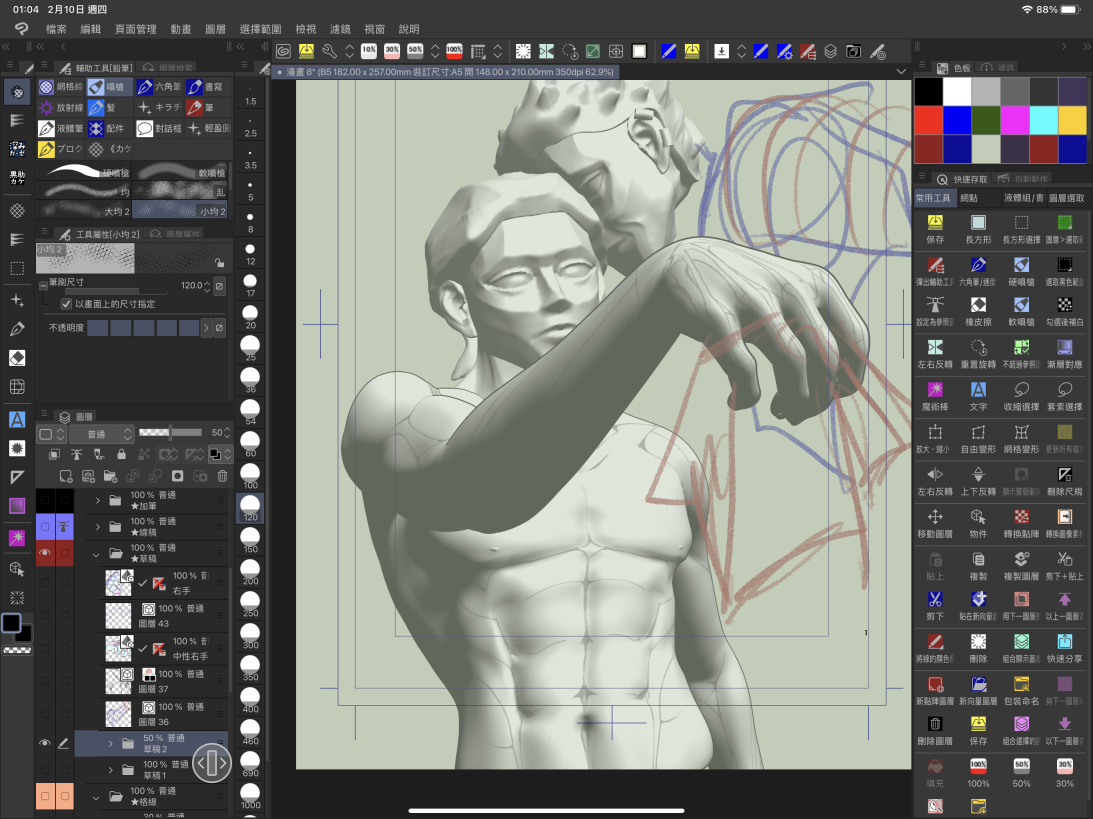The height and width of the screenshot is (819, 1093).
Task: Click the 30% button in quick access
Action: 1064,772
